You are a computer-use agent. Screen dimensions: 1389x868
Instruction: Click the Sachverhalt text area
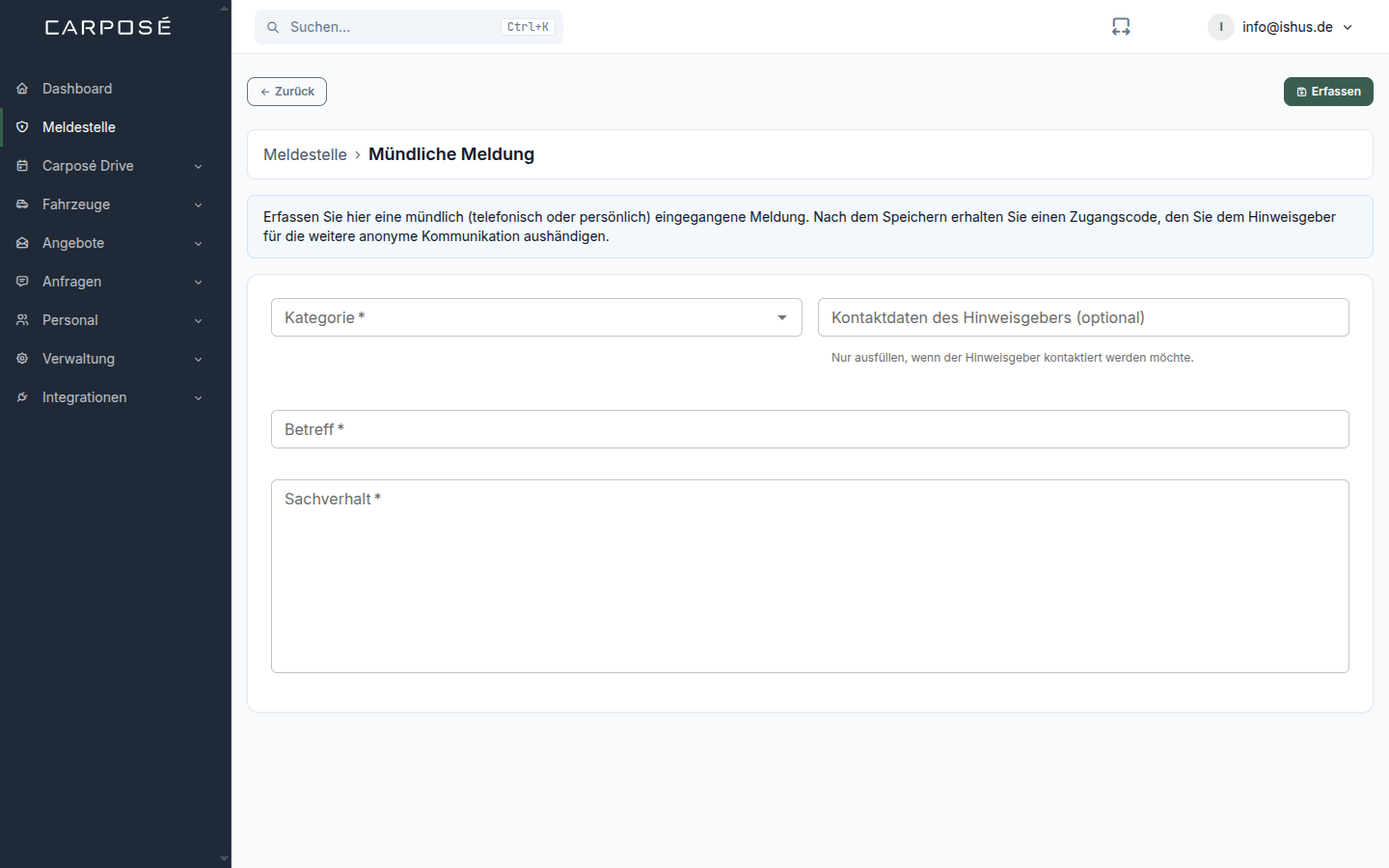point(810,576)
